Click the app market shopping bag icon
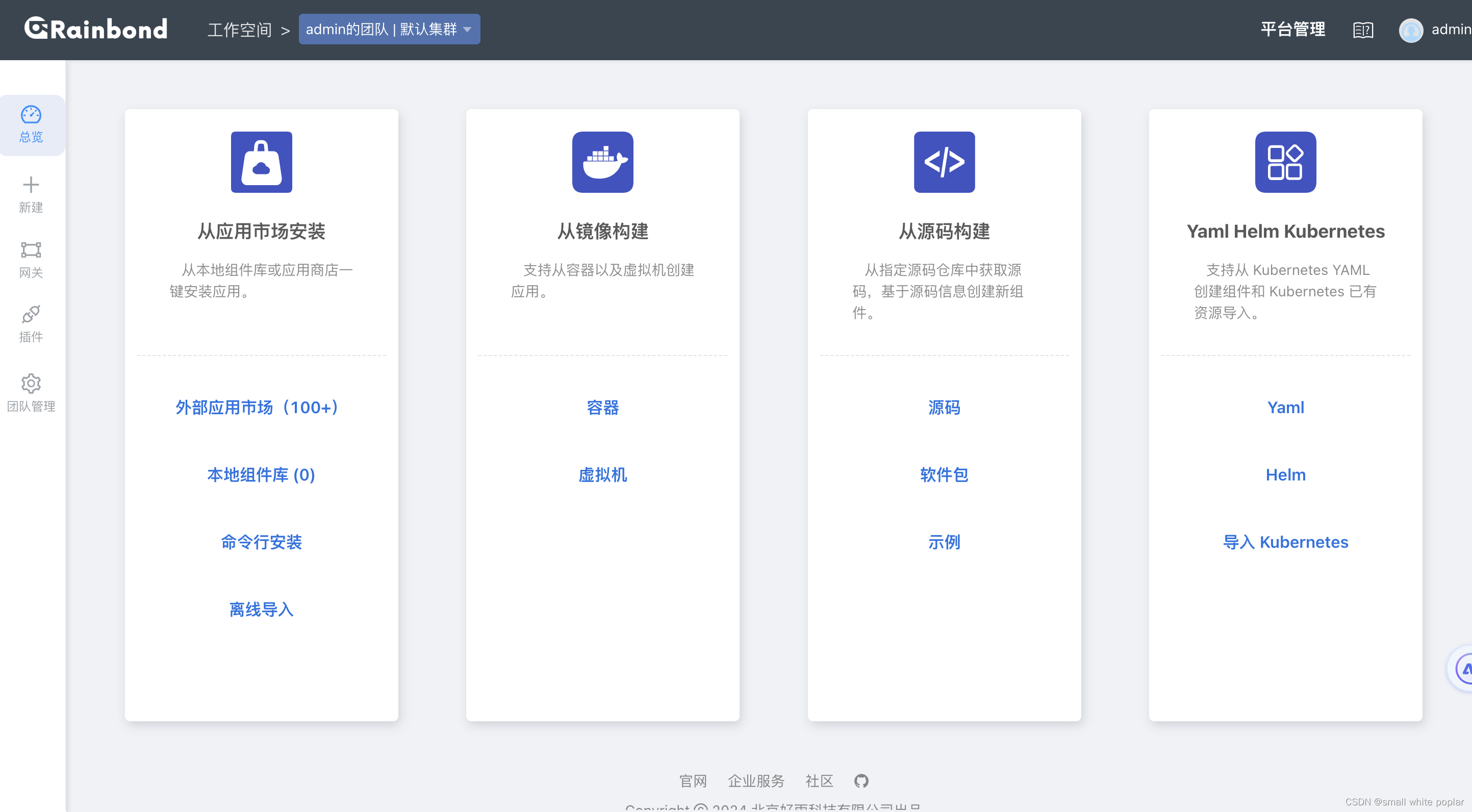 261,162
